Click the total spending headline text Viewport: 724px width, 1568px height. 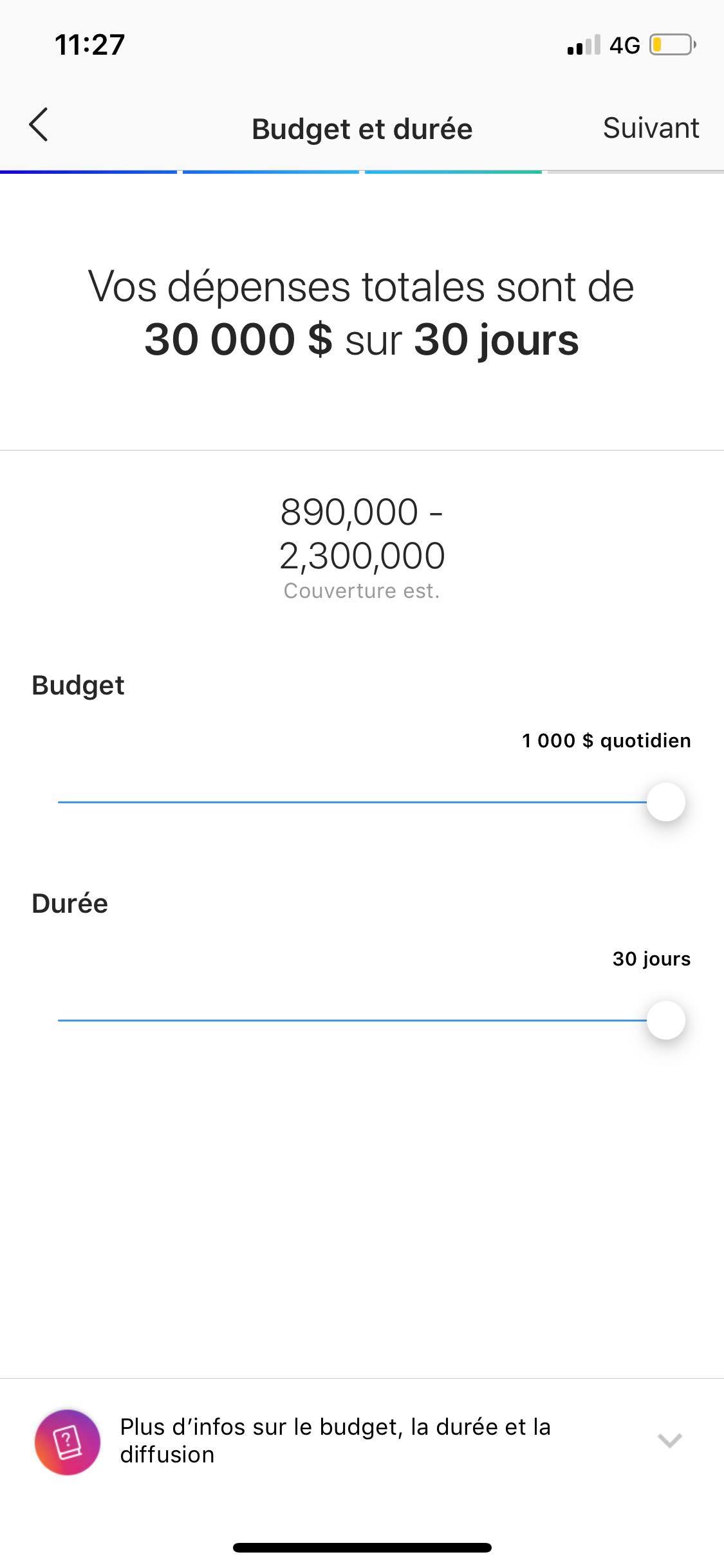pyautogui.click(x=362, y=313)
